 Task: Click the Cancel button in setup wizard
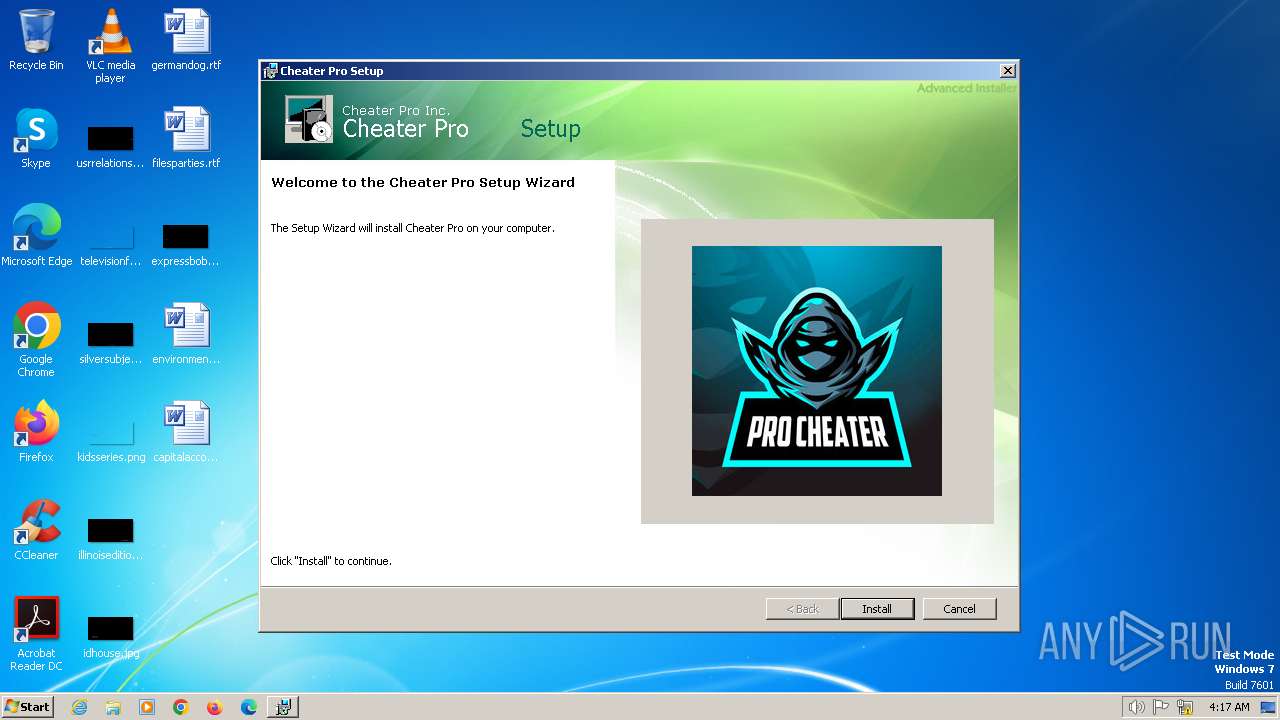[x=959, y=609]
